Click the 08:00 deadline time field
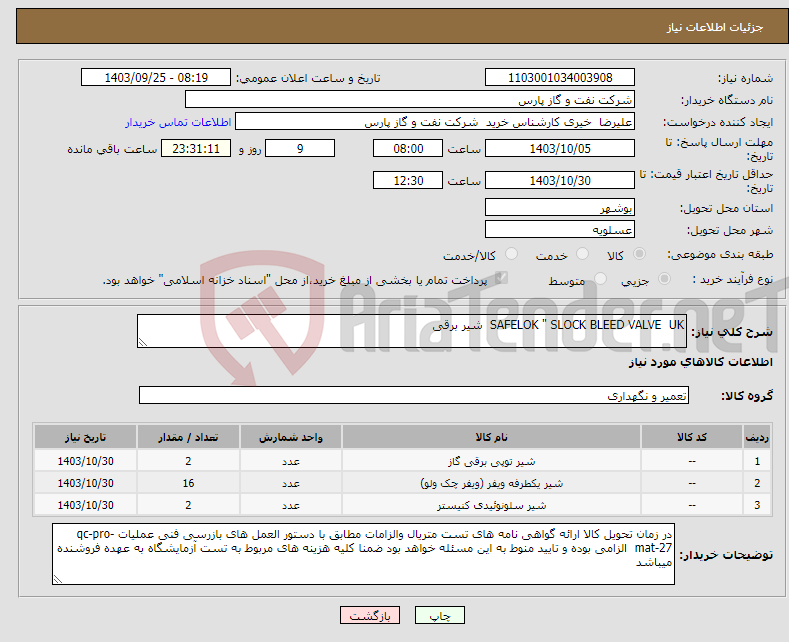789x642 pixels. tap(408, 148)
